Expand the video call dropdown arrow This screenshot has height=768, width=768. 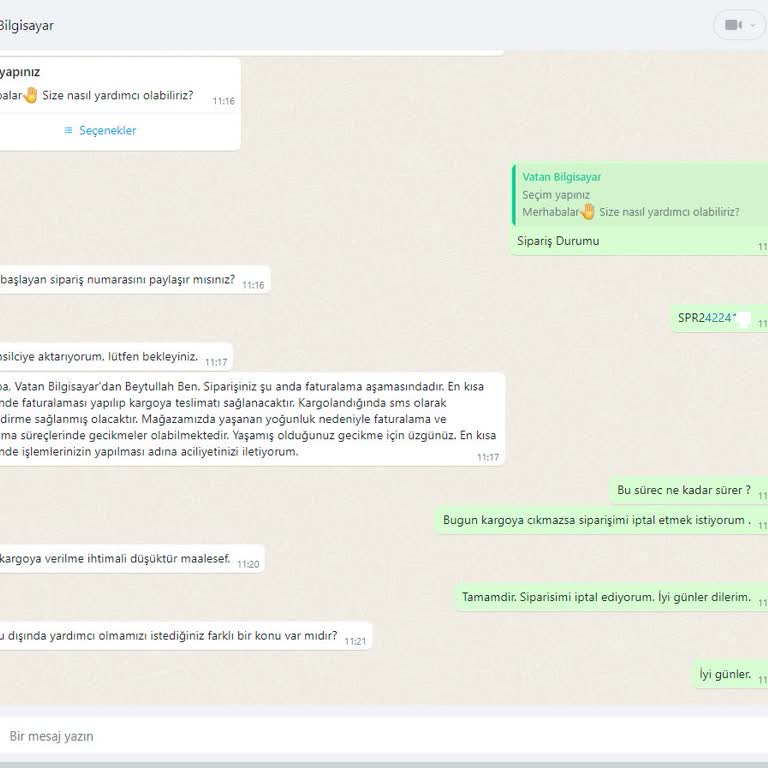(x=753, y=25)
